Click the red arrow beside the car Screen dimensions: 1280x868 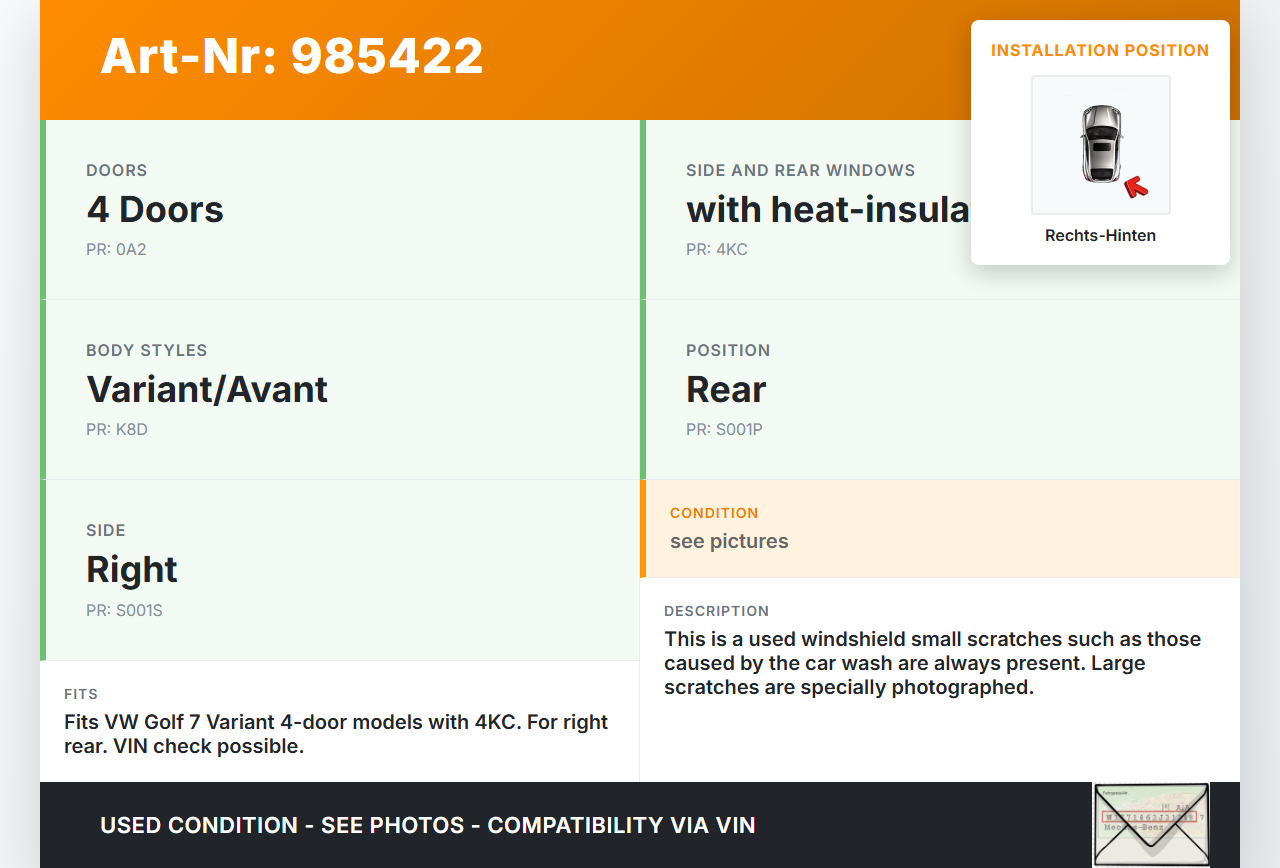1136,186
